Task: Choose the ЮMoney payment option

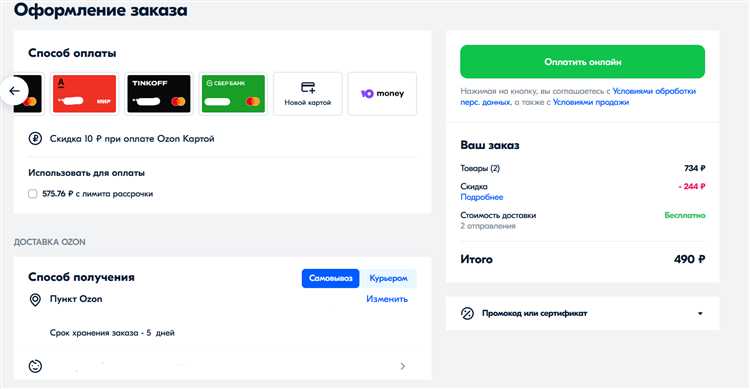Action: click(382, 94)
